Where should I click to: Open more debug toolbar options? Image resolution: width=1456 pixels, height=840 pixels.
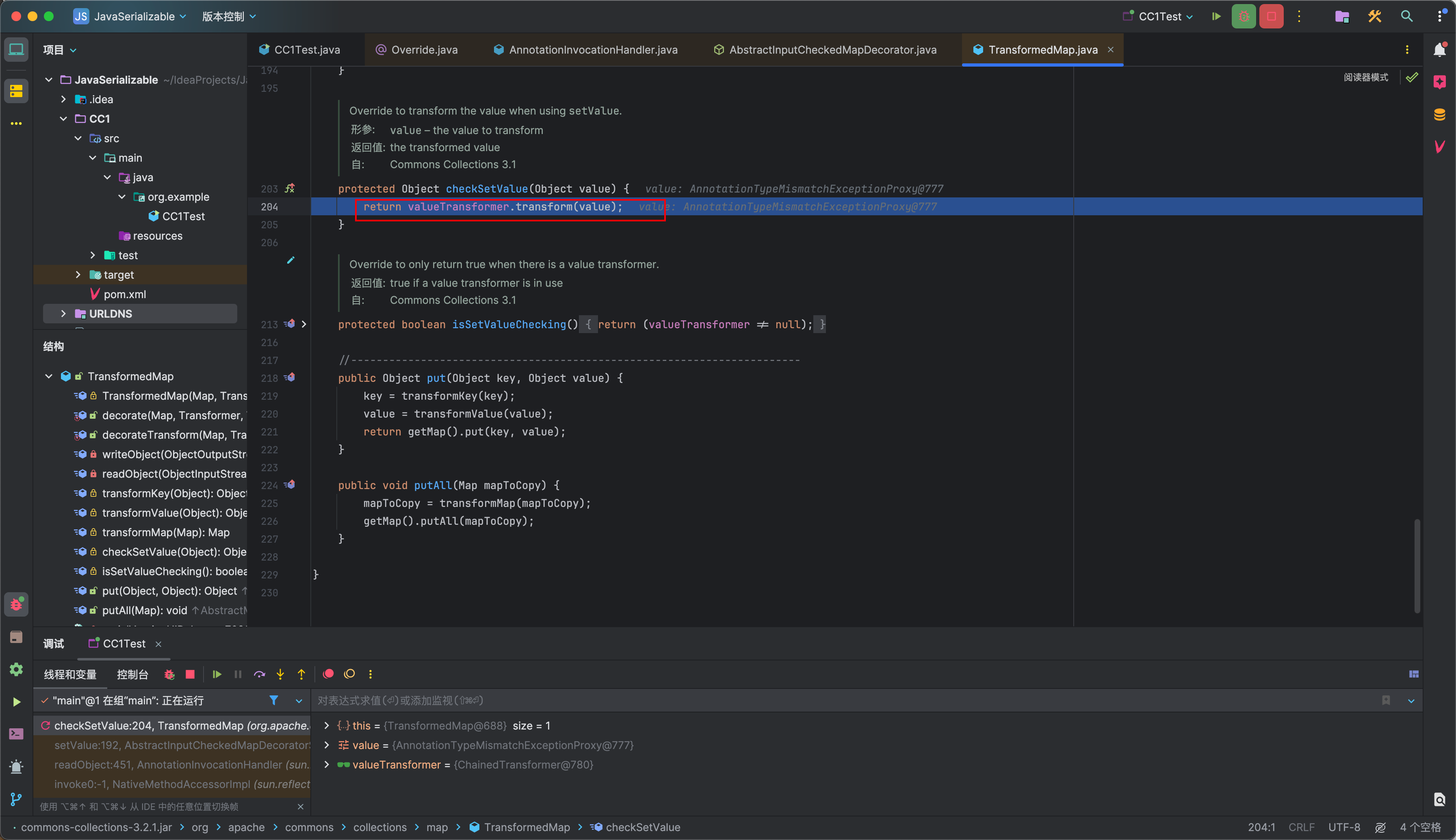coord(370,674)
